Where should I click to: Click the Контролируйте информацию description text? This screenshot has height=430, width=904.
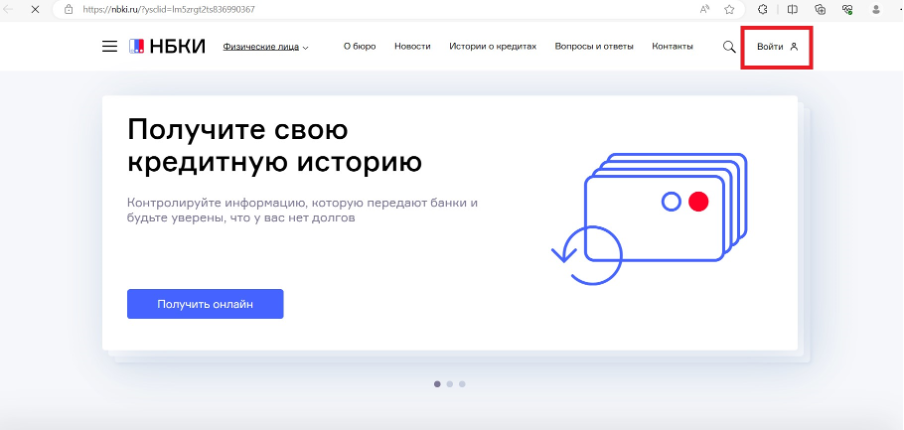(302, 211)
